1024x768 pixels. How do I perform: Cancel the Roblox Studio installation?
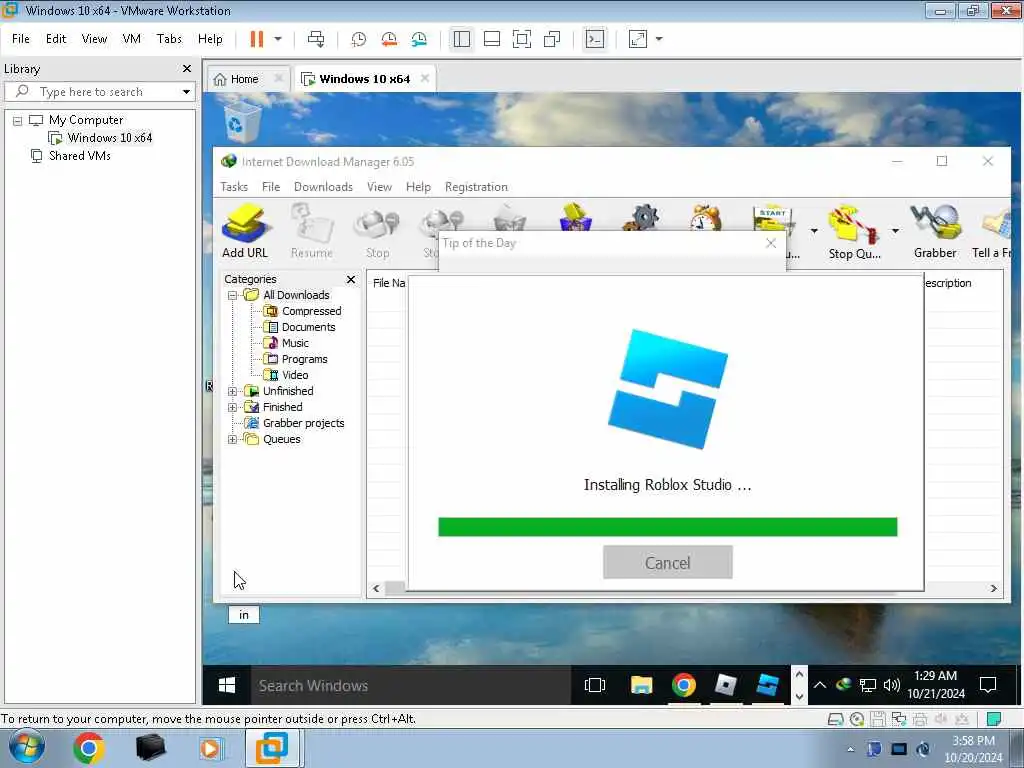tap(667, 562)
